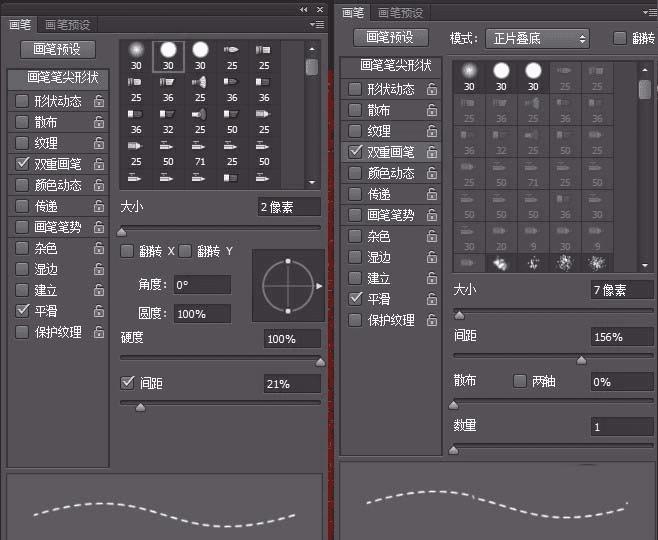The image size is (658, 540).
Task: Select the 画笔 tab in left panel
Action: [x=20, y=25]
